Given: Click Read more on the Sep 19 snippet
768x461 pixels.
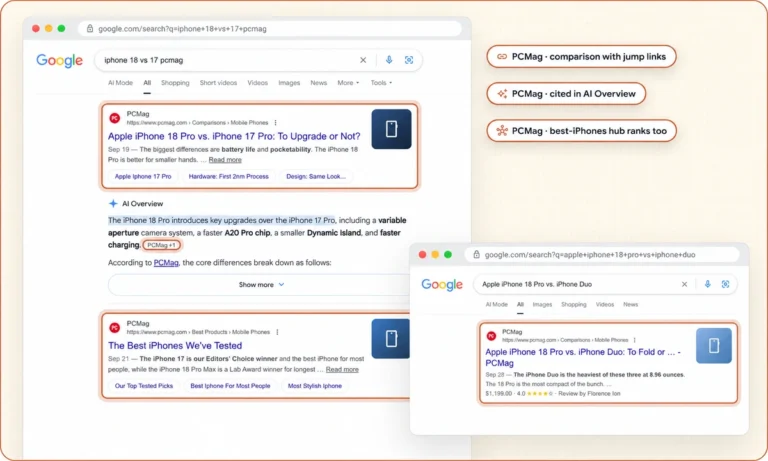Looking at the screenshot, I should [x=225, y=160].
